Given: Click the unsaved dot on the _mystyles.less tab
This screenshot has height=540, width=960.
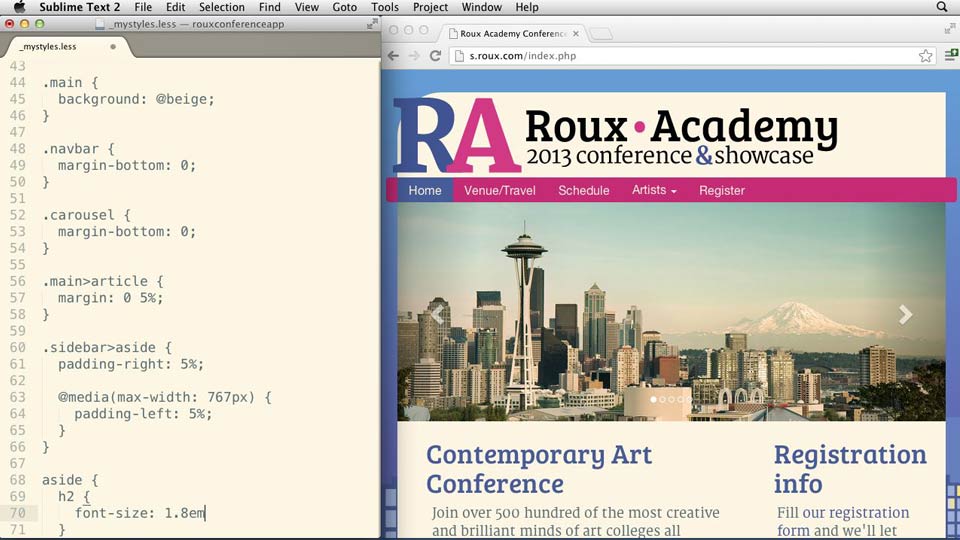Looking at the screenshot, I should click(x=113, y=47).
